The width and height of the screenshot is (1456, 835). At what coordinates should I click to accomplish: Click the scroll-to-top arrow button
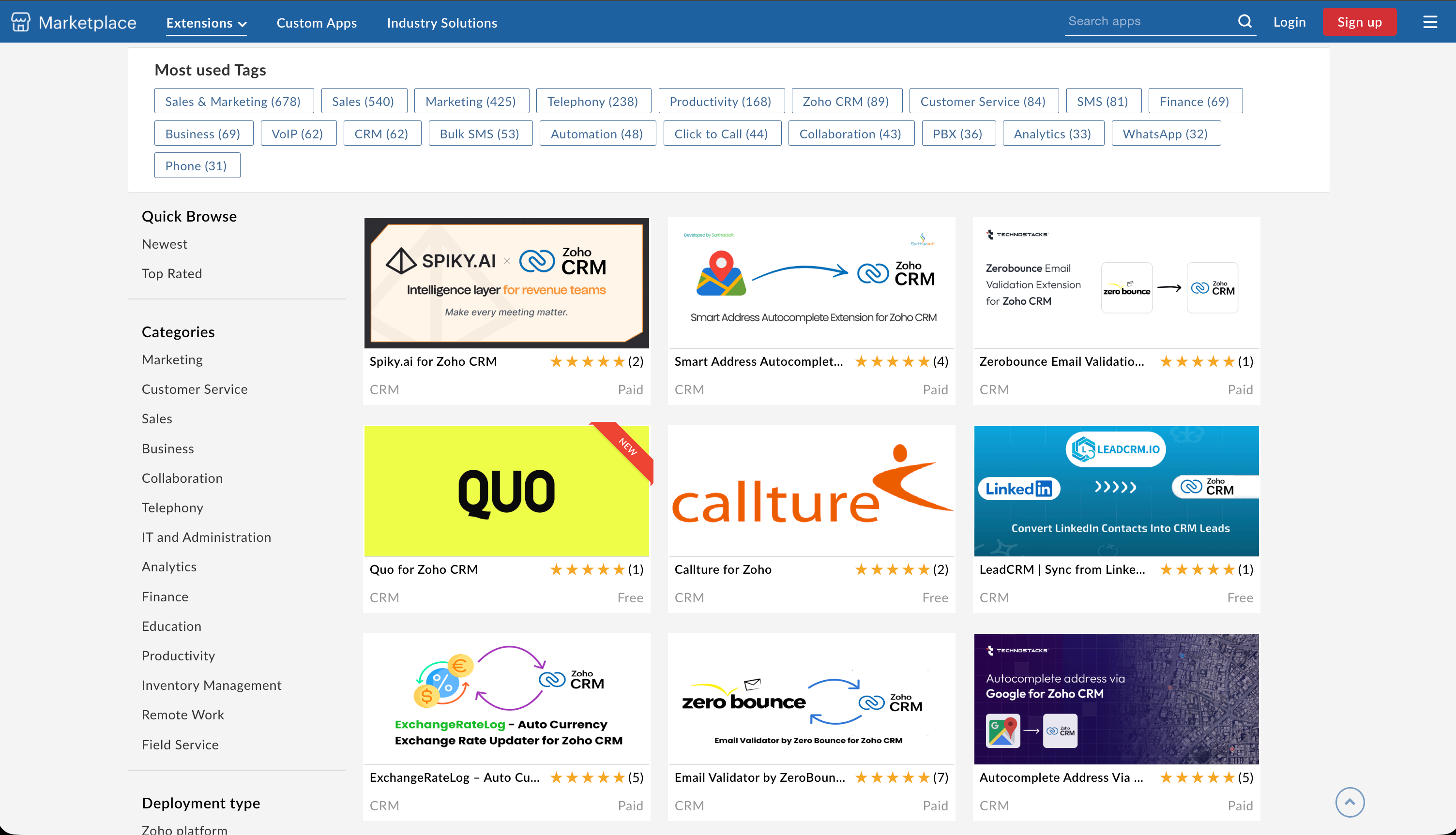tap(1350, 802)
